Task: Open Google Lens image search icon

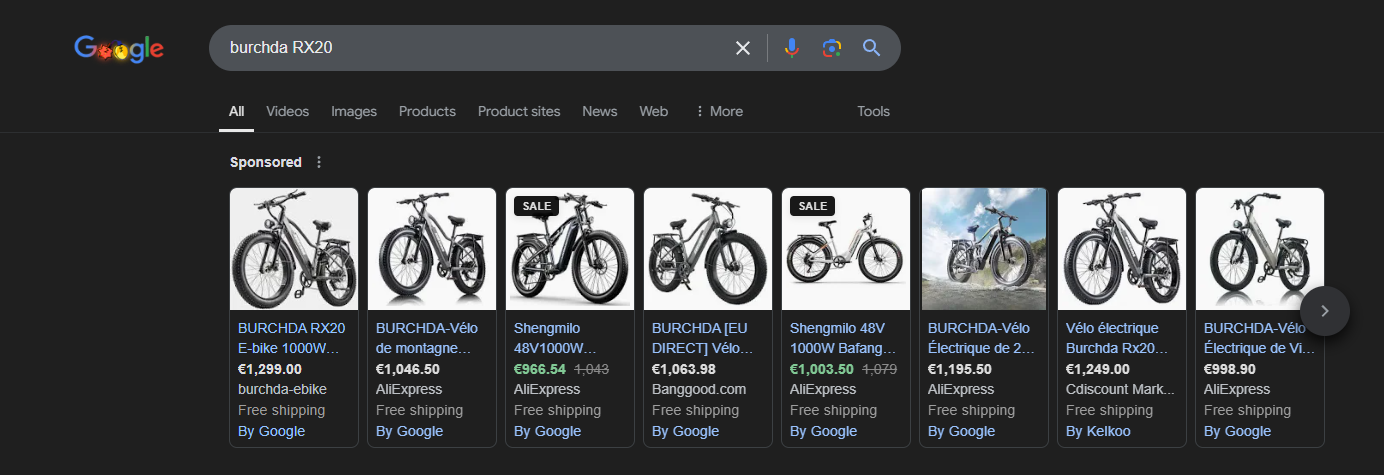Action: 832,48
